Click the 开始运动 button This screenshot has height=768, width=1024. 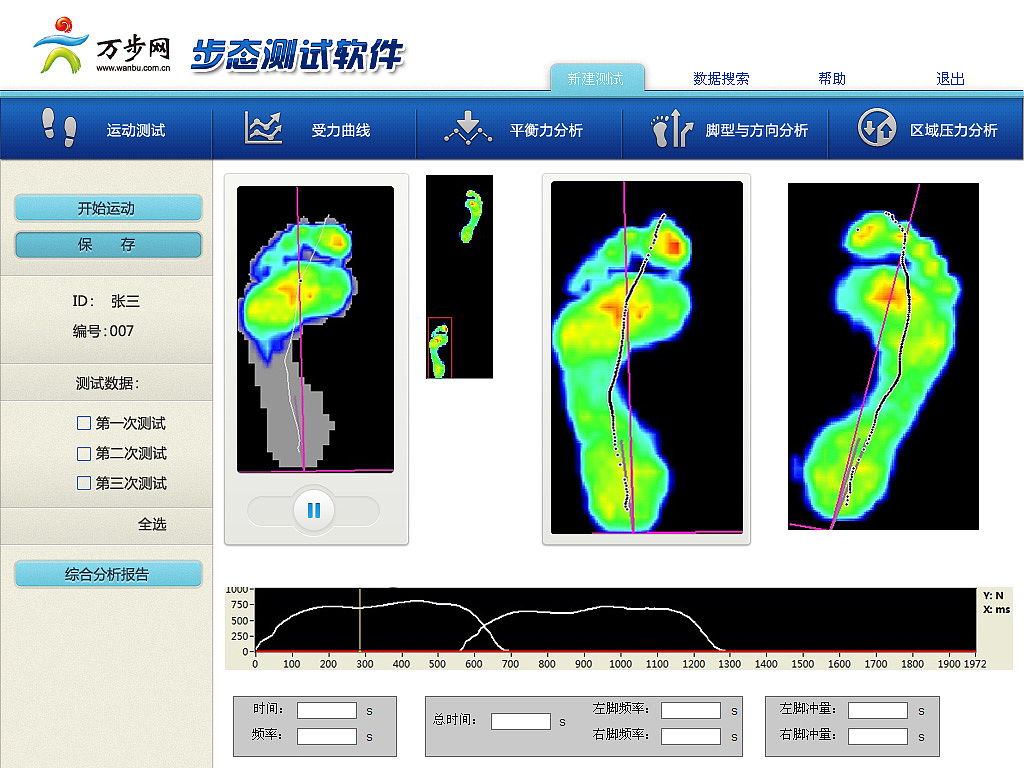coord(108,208)
